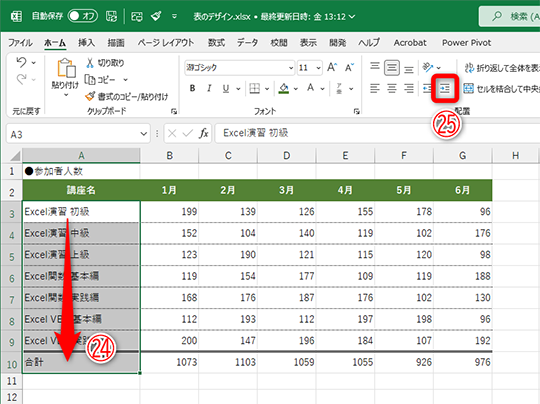Toggle Italic formatting

[209, 89]
